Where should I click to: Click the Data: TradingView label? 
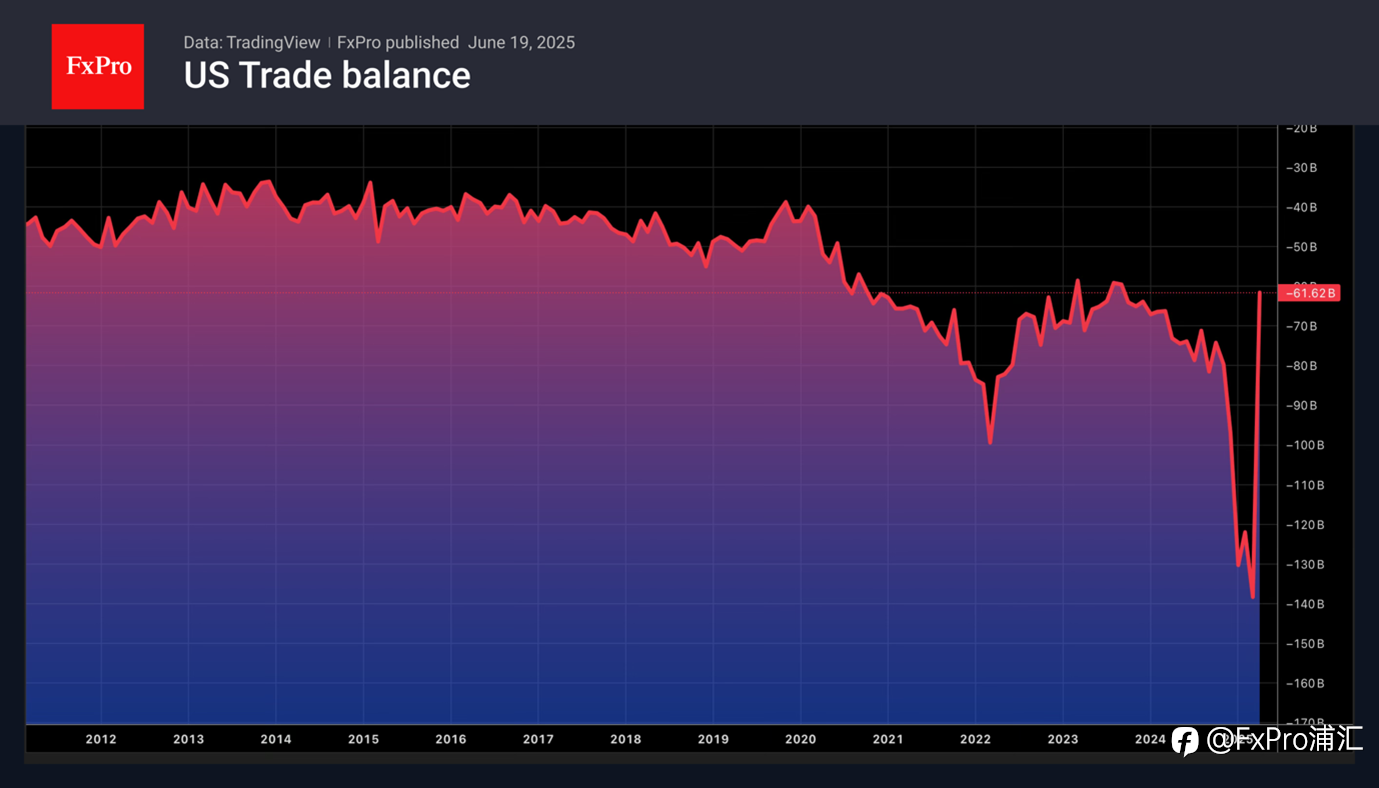click(252, 42)
